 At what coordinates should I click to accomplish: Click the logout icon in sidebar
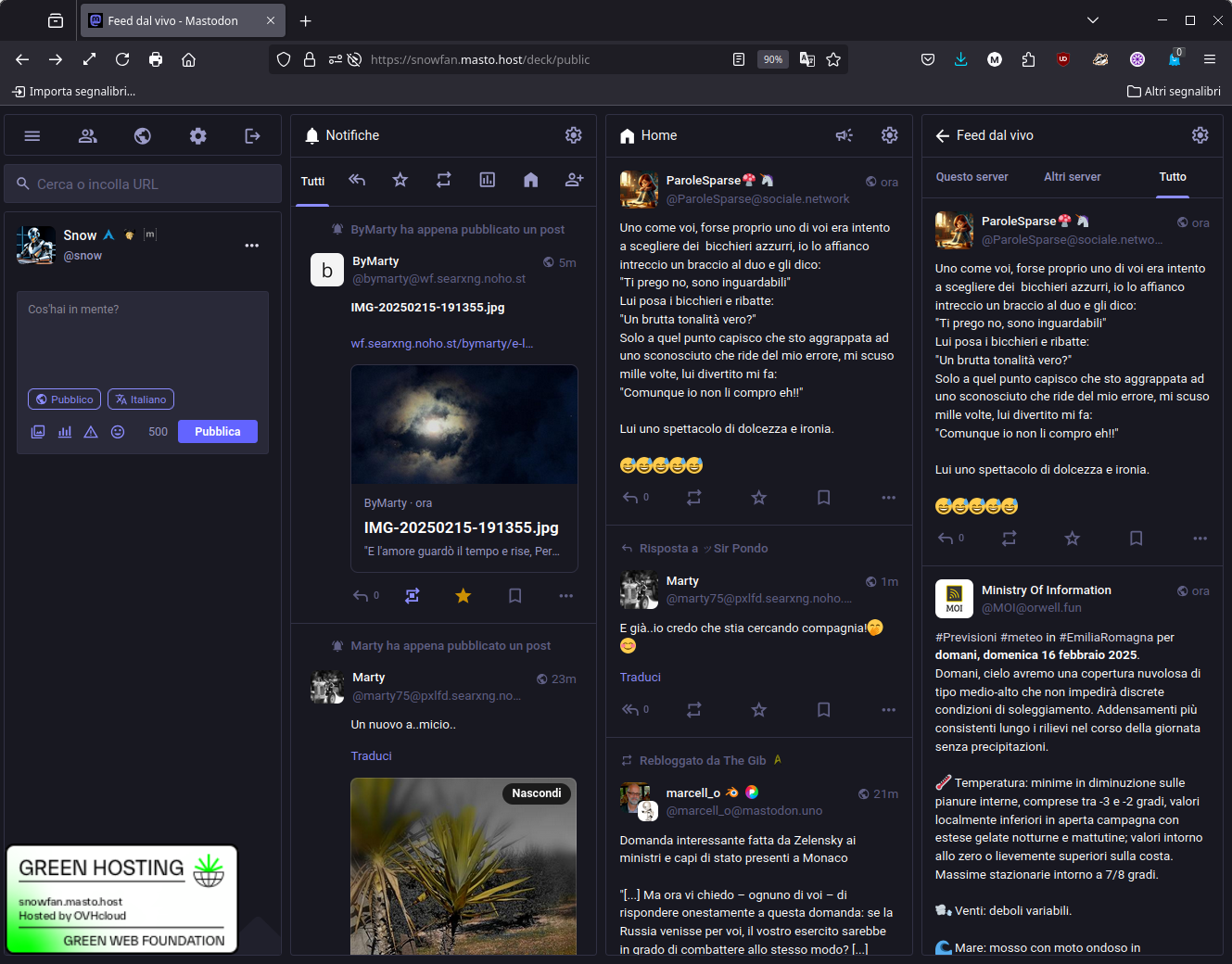[x=252, y=136]
